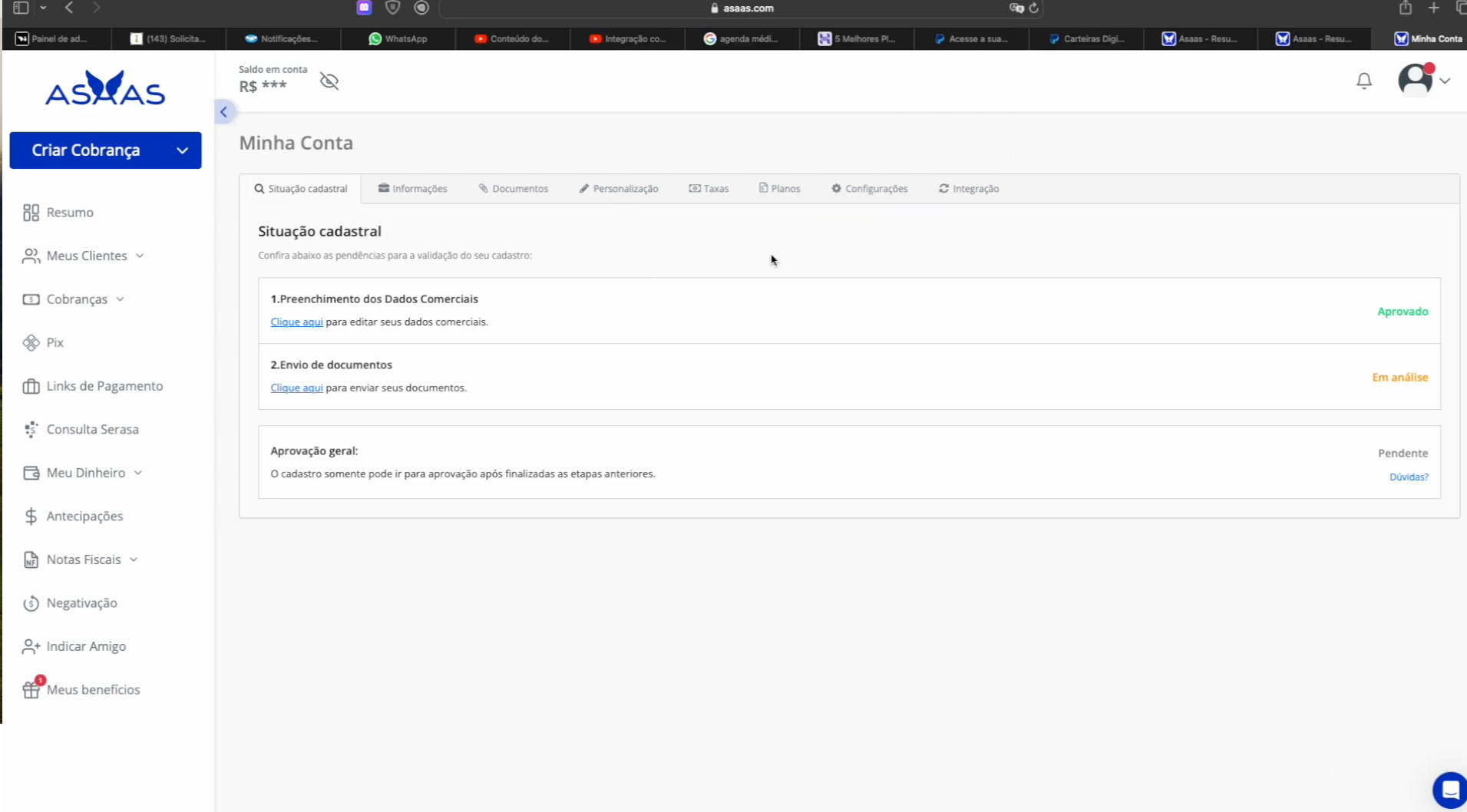Click the link to edit dados comerciais
This screenshot has height=812, width=1467.
(x=296, y=322)
